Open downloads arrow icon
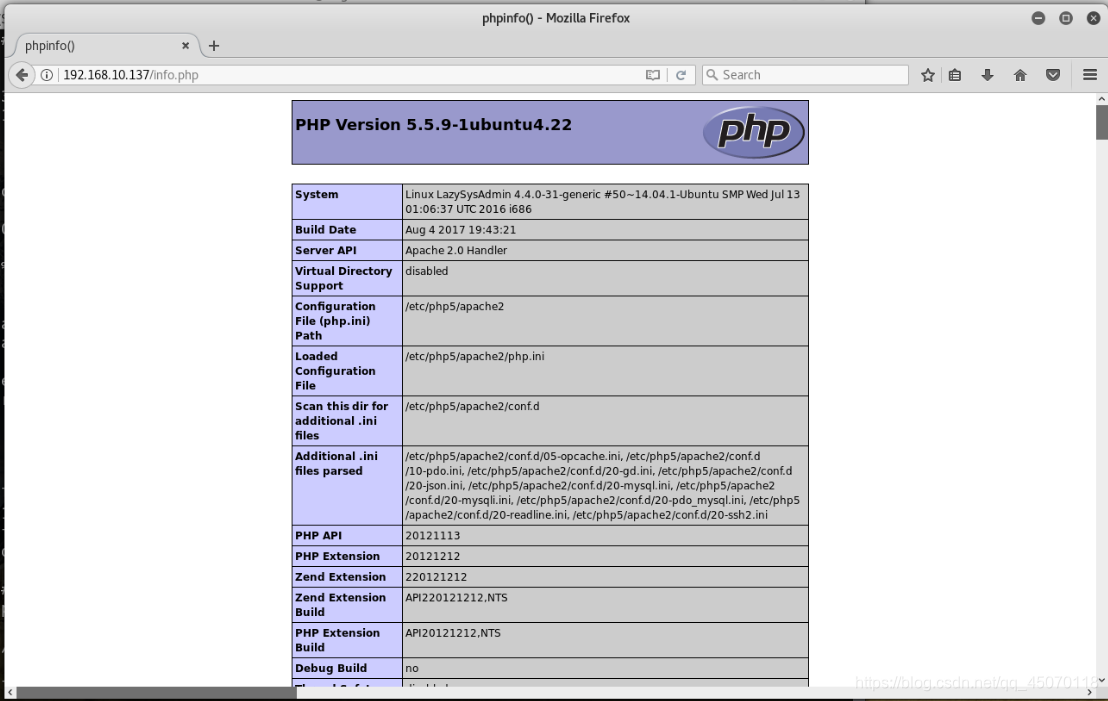1108x701 pixels. tap(987, 75)
